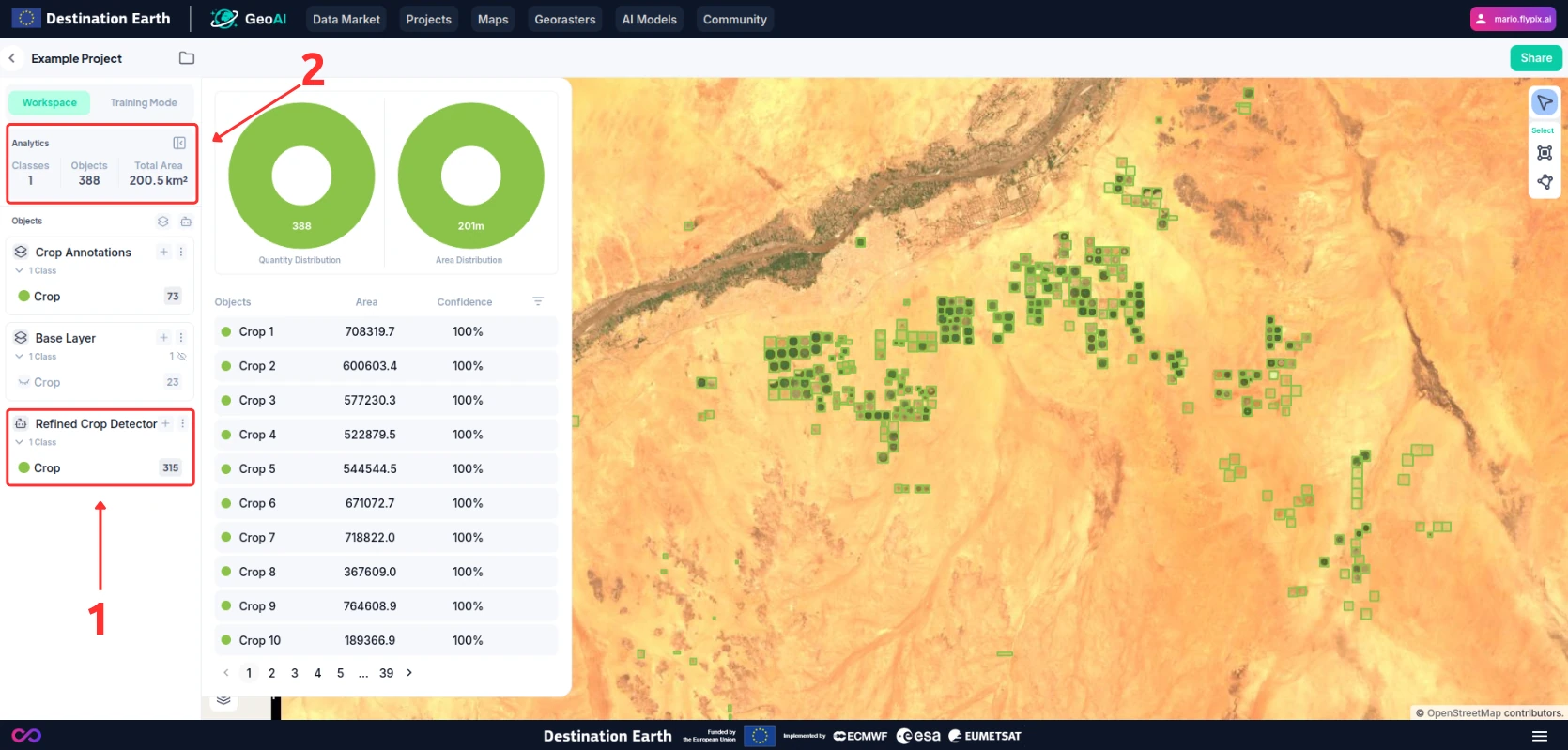Open the map layers button at bottom

point(223,700)
